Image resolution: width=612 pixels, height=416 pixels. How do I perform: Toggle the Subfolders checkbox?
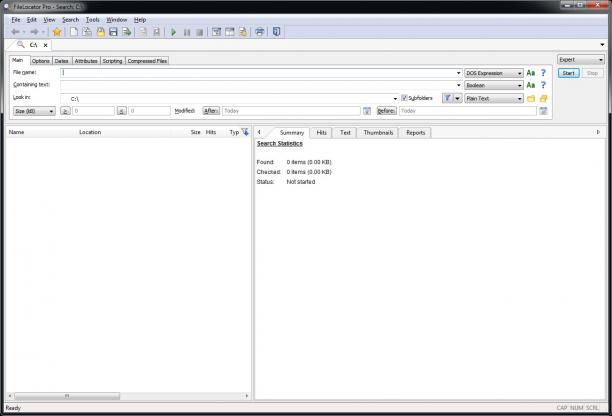tap(404, 98)
